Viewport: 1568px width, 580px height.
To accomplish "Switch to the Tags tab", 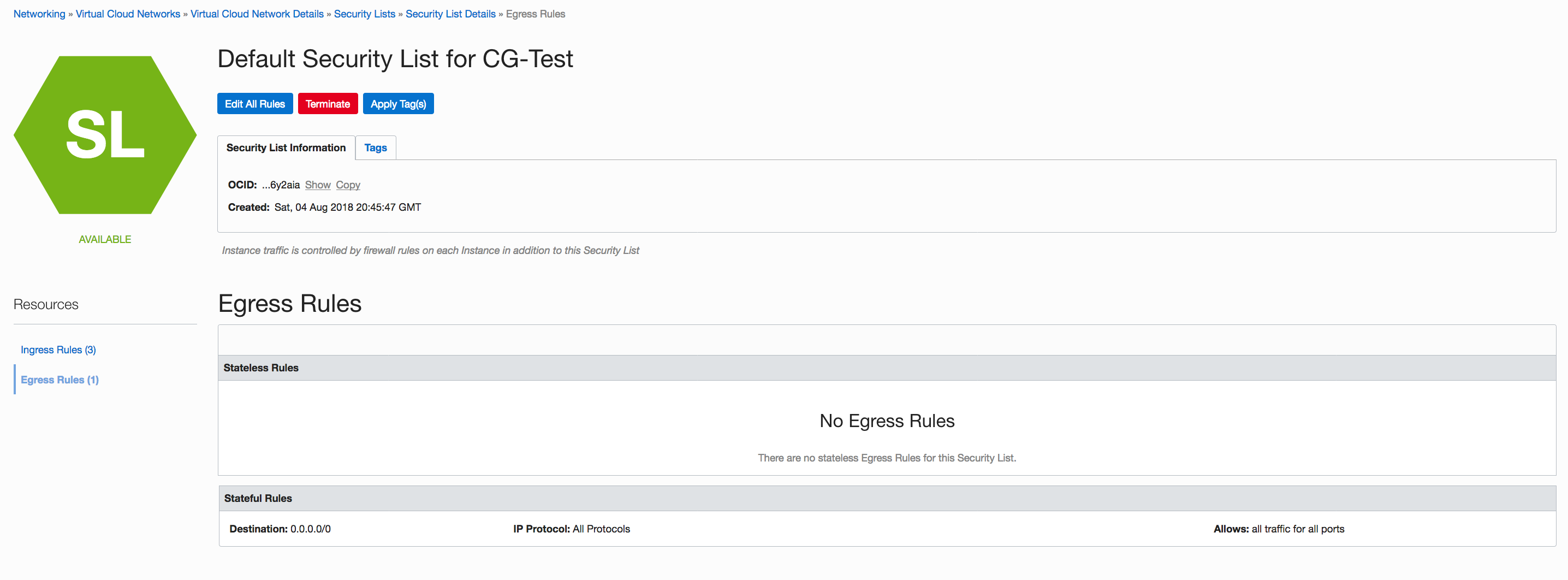I will 376,148.
